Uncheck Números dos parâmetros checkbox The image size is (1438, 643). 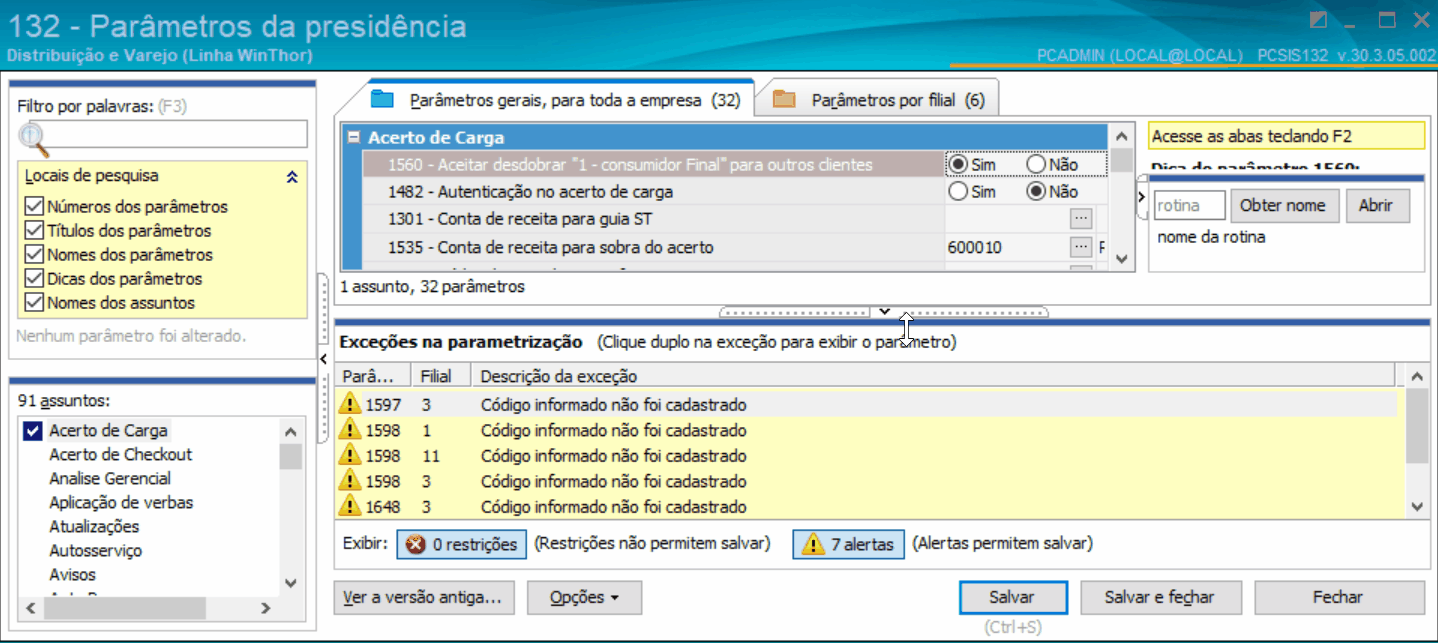tap(34, 207)
